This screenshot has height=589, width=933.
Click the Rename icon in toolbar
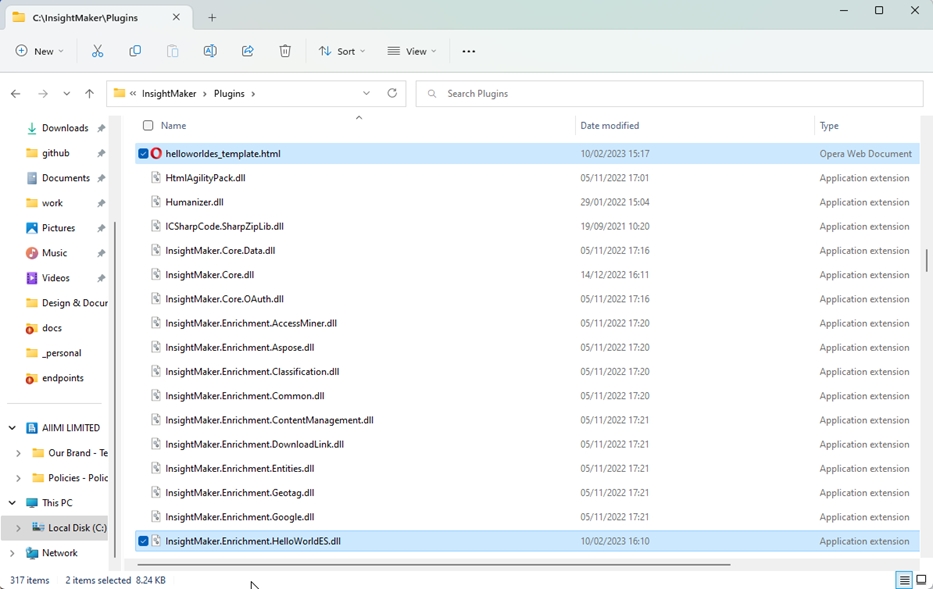coord(210,51)
